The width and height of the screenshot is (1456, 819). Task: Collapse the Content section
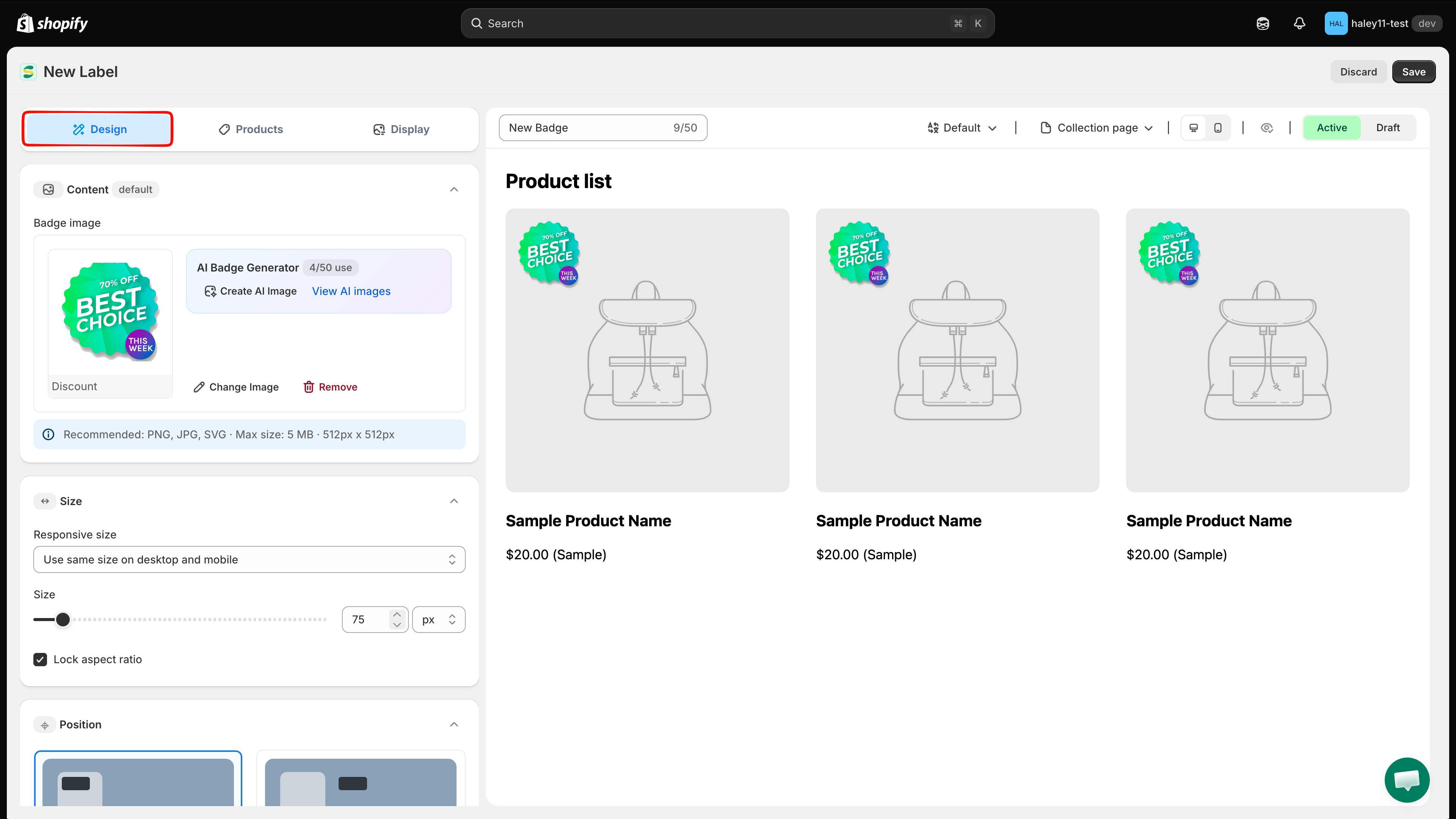(x=454, y=189)
